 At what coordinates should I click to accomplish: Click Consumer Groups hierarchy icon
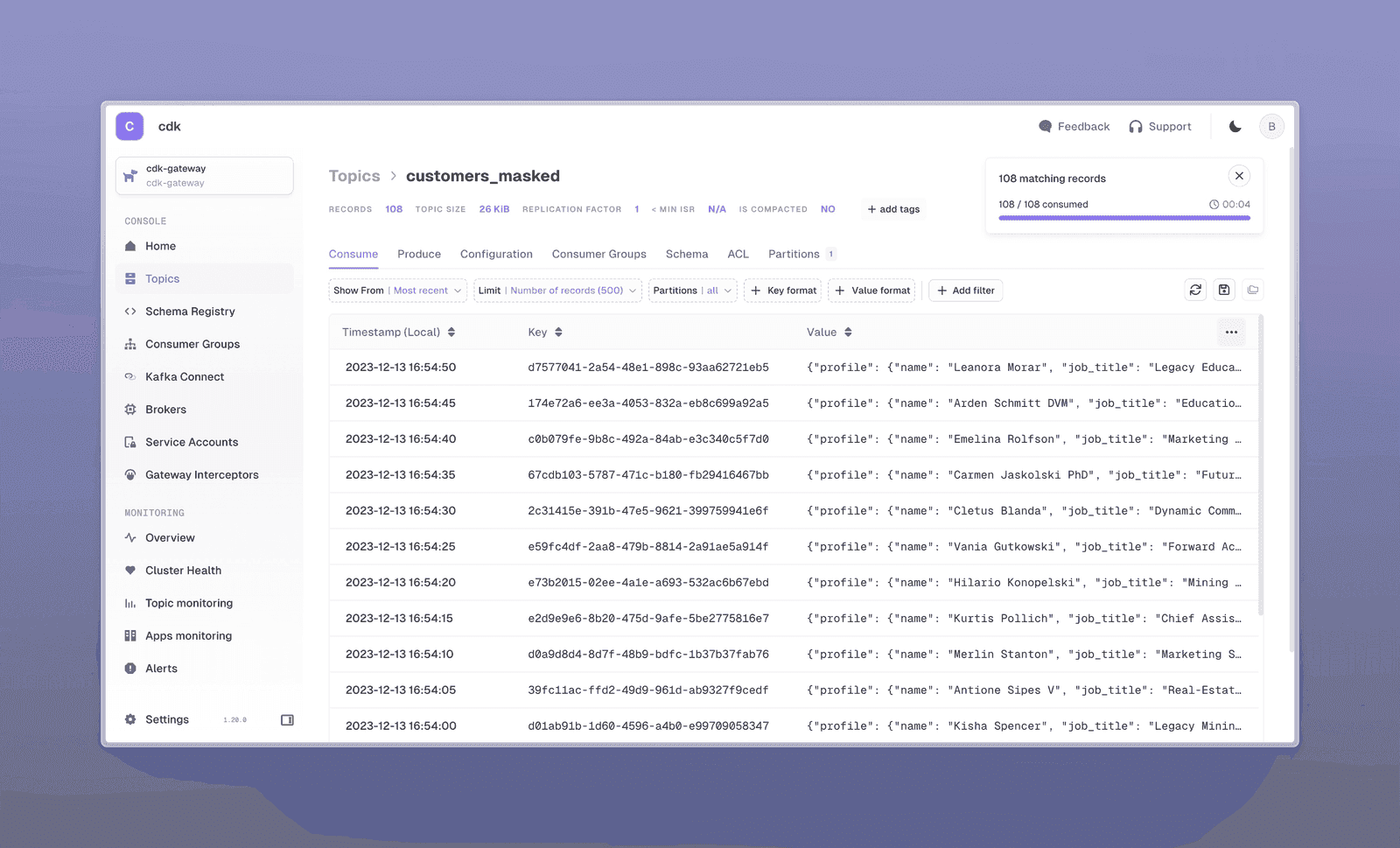pos(130,344)
